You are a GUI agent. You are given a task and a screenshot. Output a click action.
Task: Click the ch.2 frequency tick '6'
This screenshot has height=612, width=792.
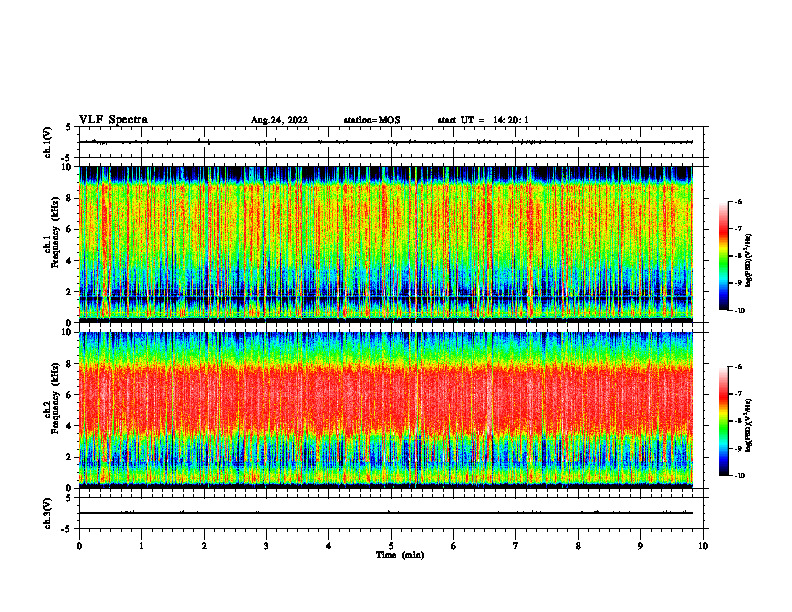click(x=70, y=395)
